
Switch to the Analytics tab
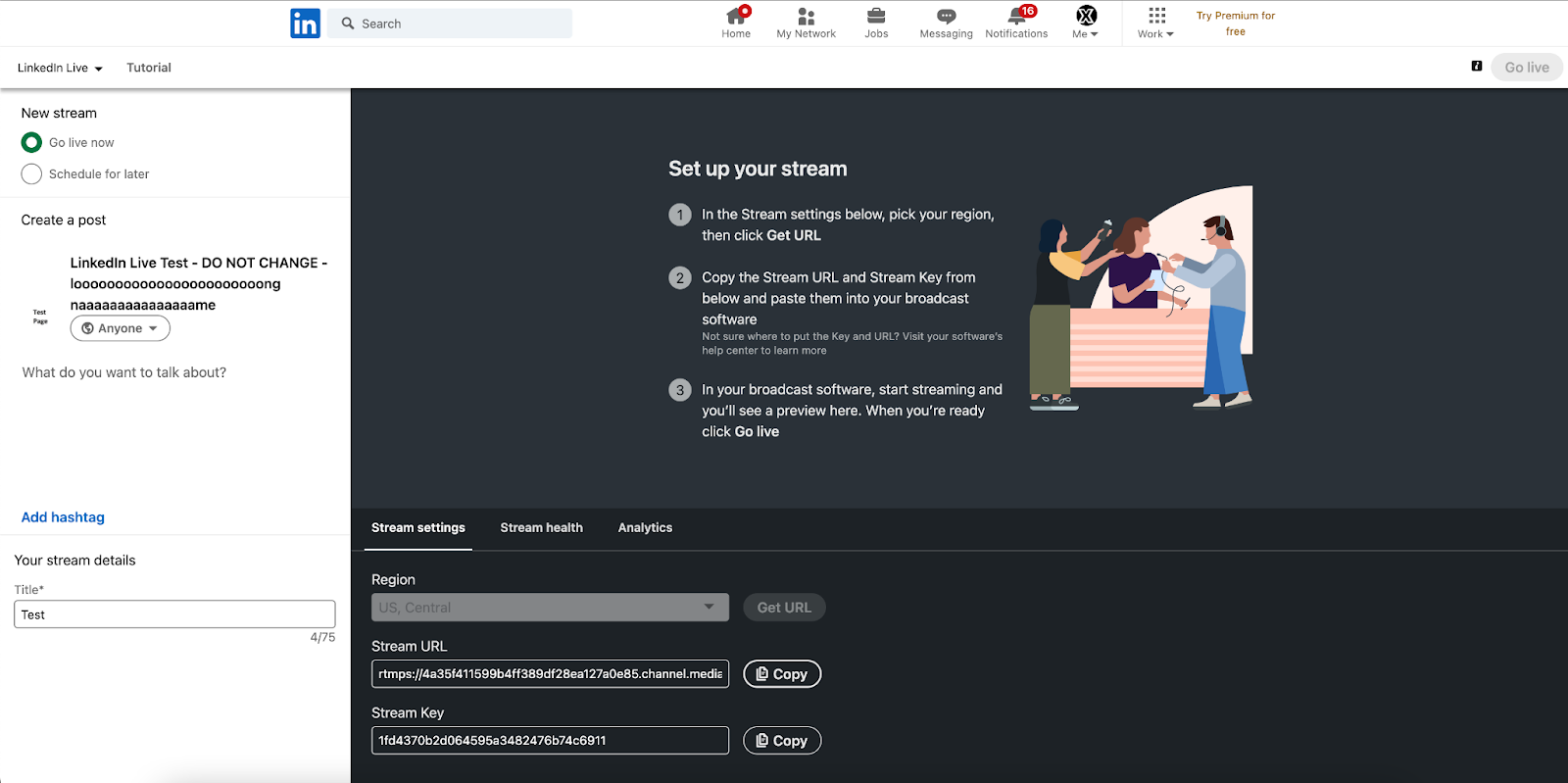tap(645, 528)
